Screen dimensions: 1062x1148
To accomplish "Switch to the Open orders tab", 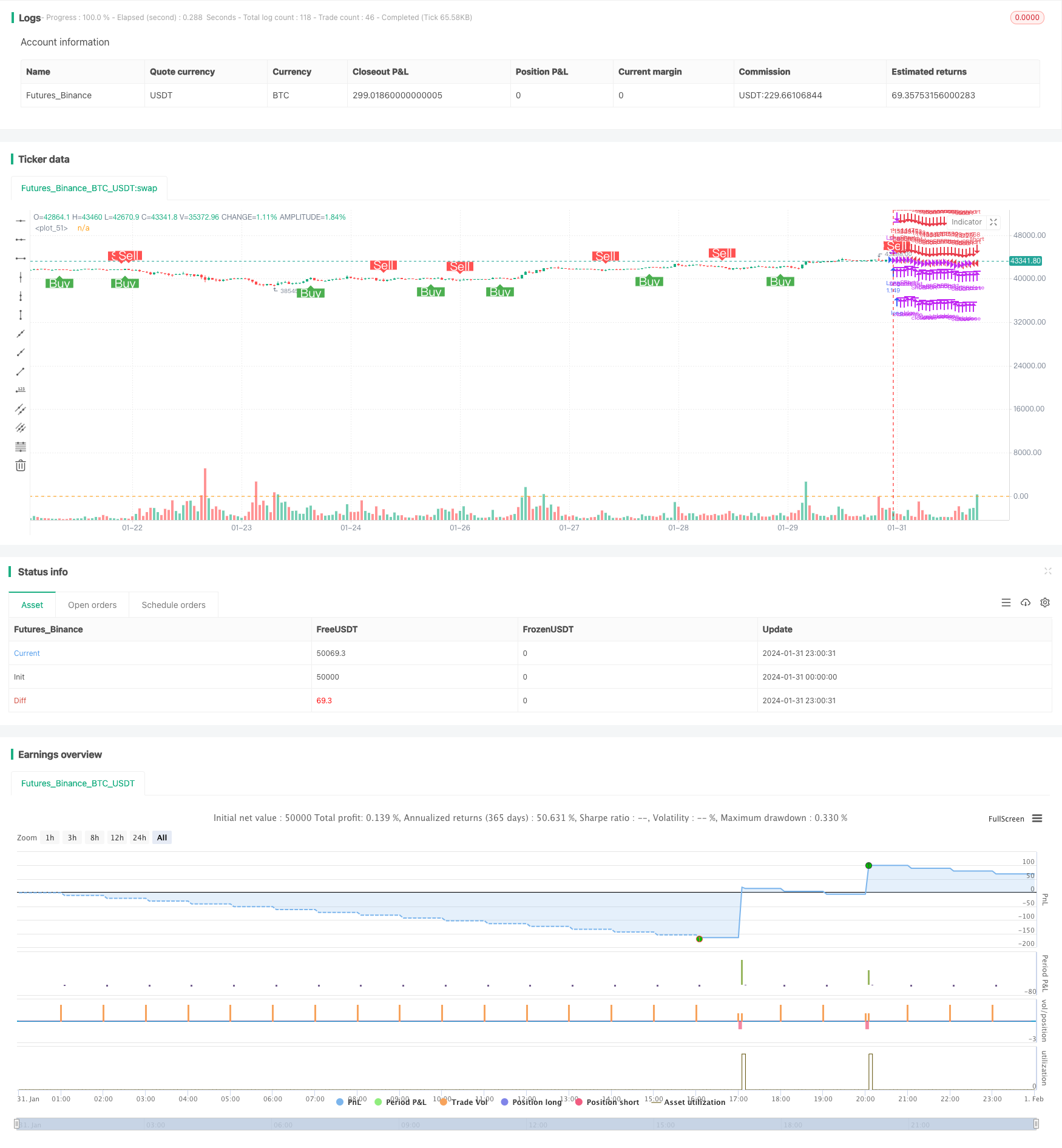I will pos(92,605).
